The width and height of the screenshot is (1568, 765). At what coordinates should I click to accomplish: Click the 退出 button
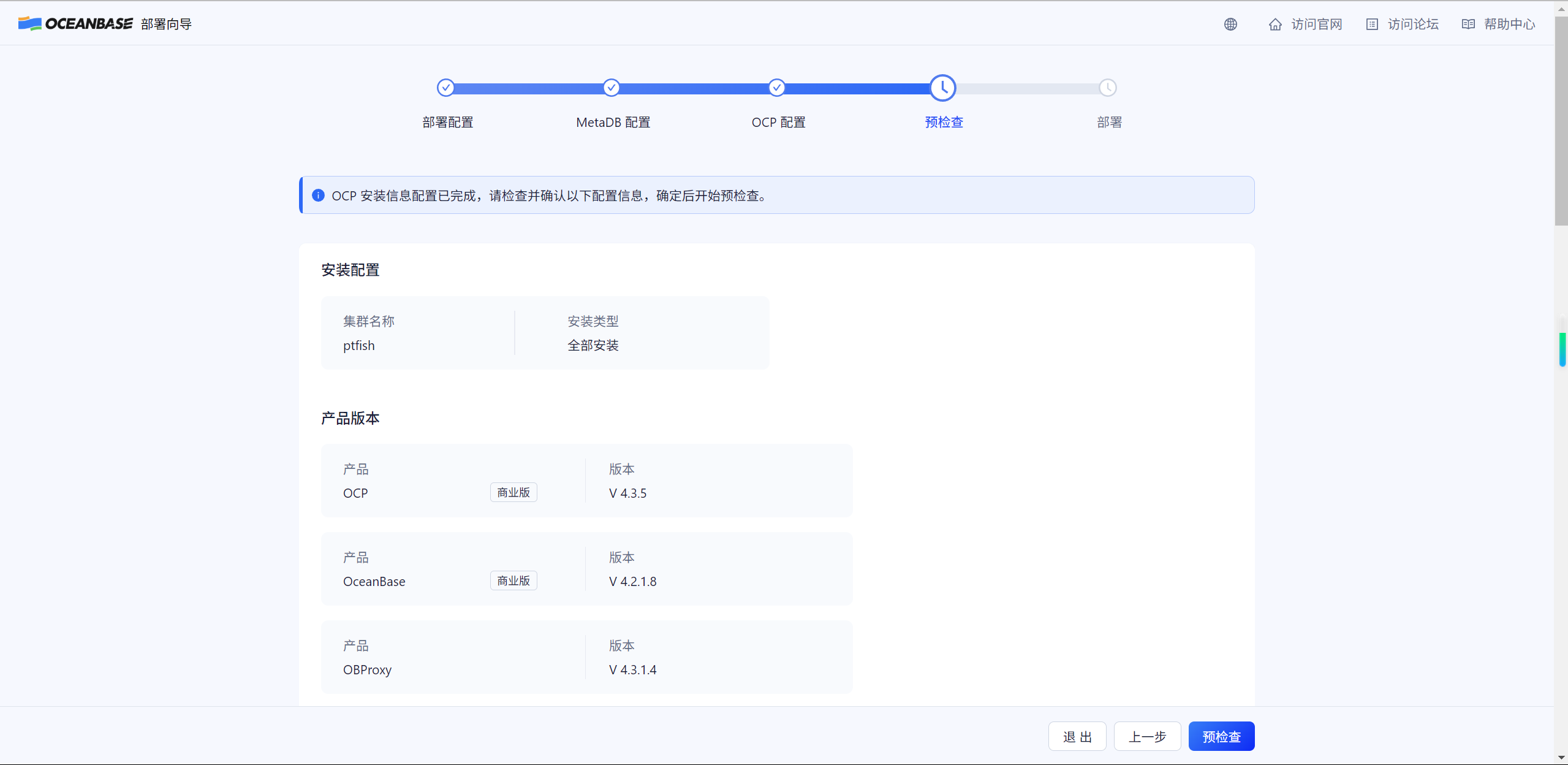click(x=1077, y=736)
